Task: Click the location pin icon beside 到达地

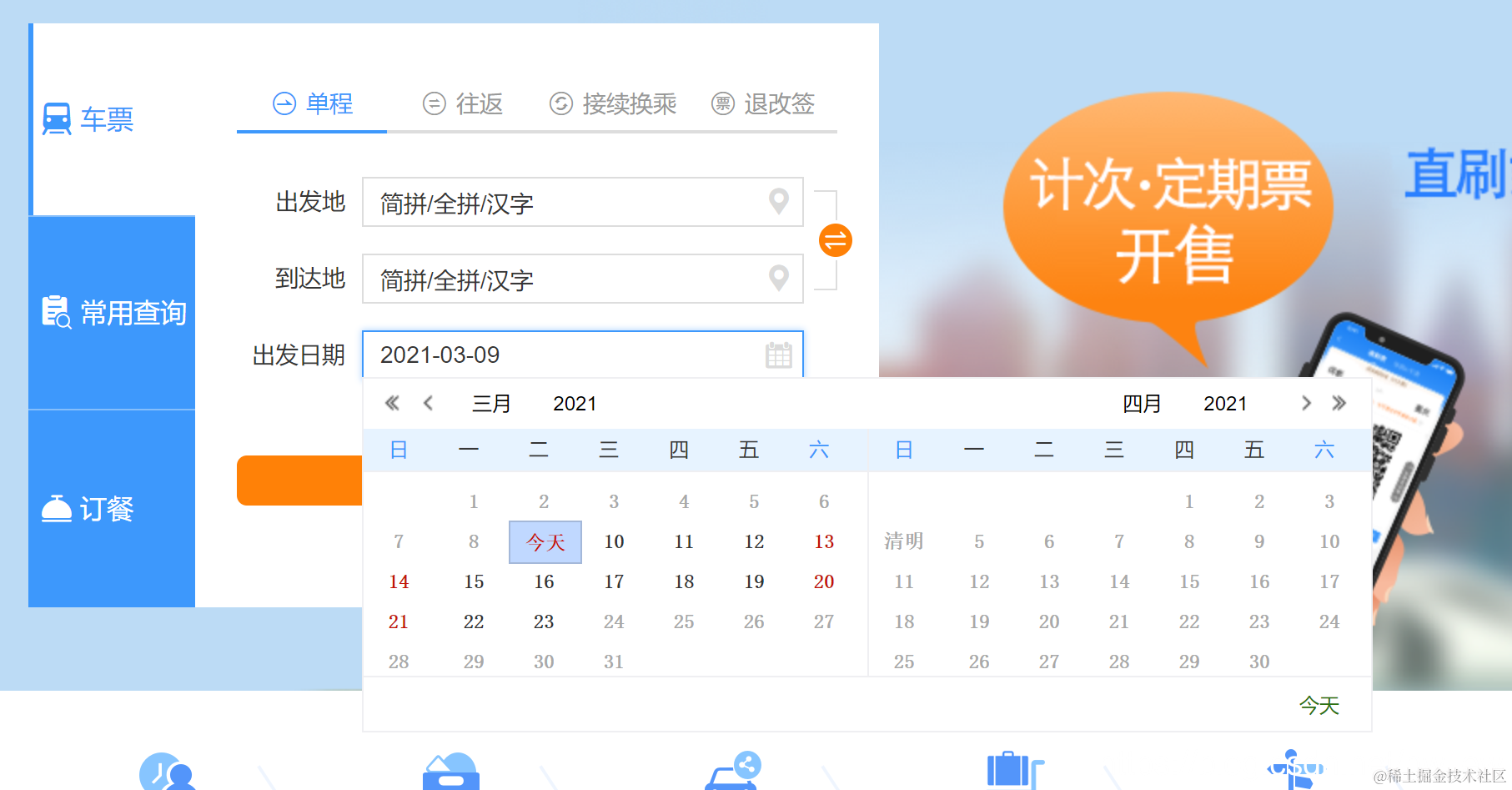Action: (x=778, y=279)
